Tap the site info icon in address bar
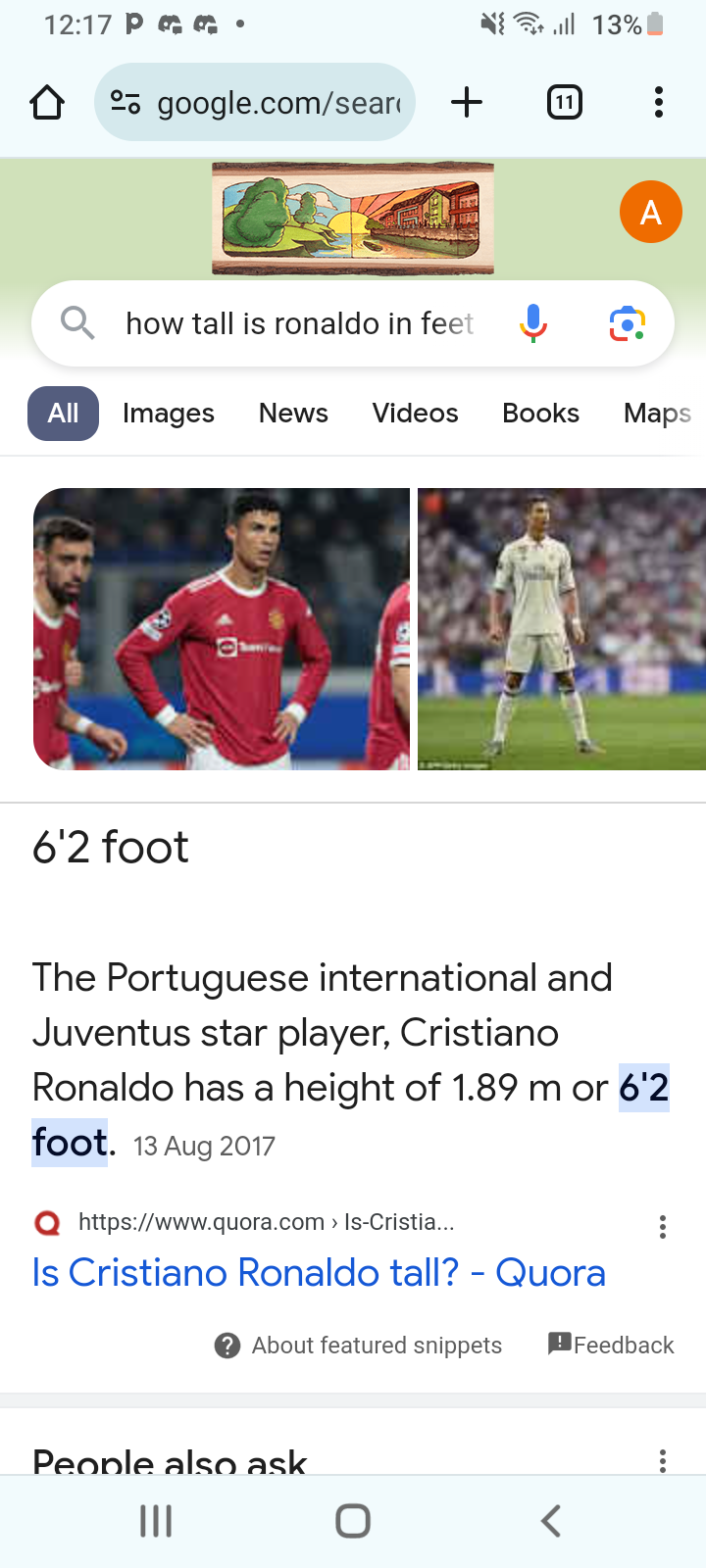 [x=126, y=102]
